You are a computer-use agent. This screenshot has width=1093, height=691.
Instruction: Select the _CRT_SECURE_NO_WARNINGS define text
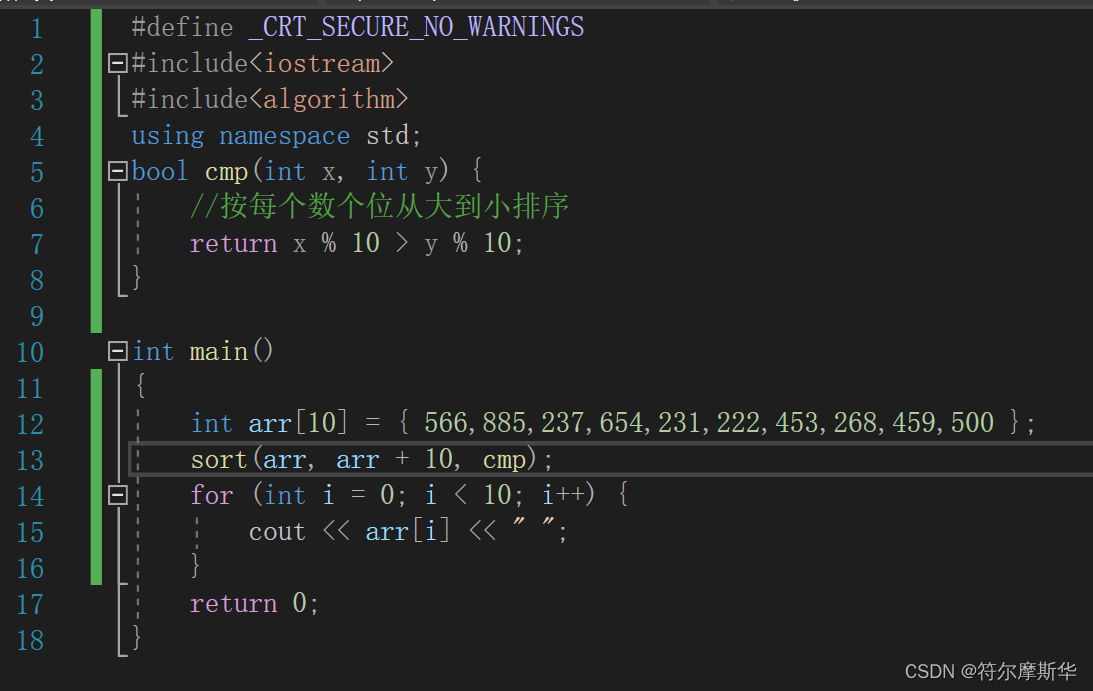[415, 27]
